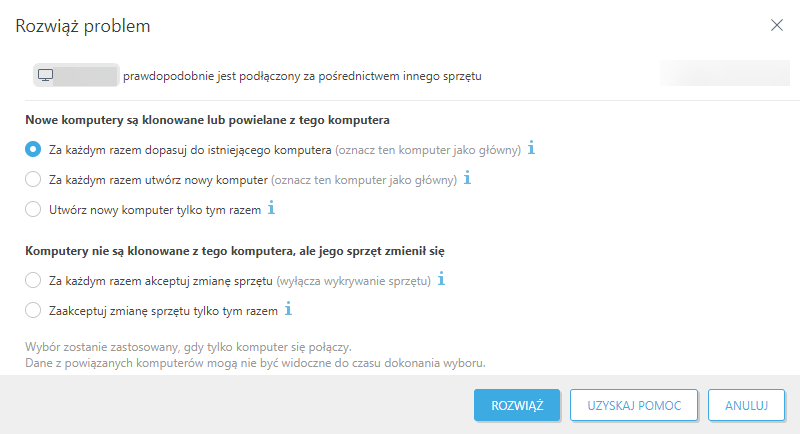The image size is (800, 434).
Task: Choose 'Utwórz nowy komputer tylko tym razem' radio
Action: click(34, 210)
